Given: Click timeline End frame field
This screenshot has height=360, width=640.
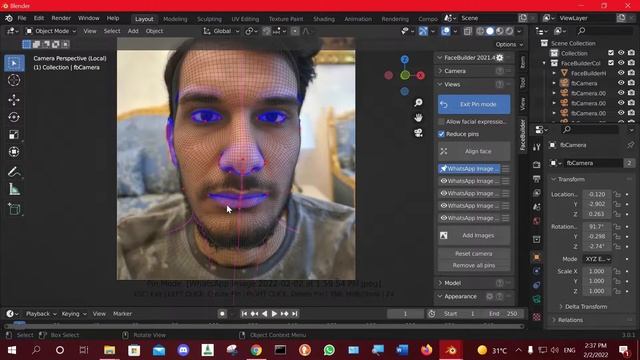Looking at the screenshot, I should pyautogui.click(x=503, y=314).
